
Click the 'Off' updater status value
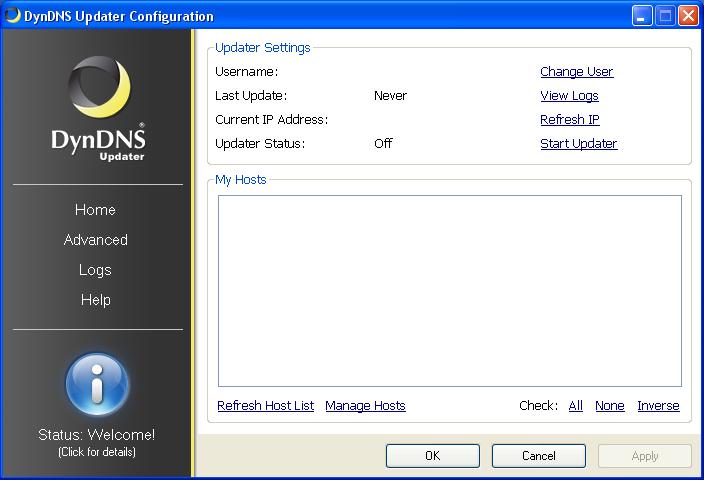383,144
